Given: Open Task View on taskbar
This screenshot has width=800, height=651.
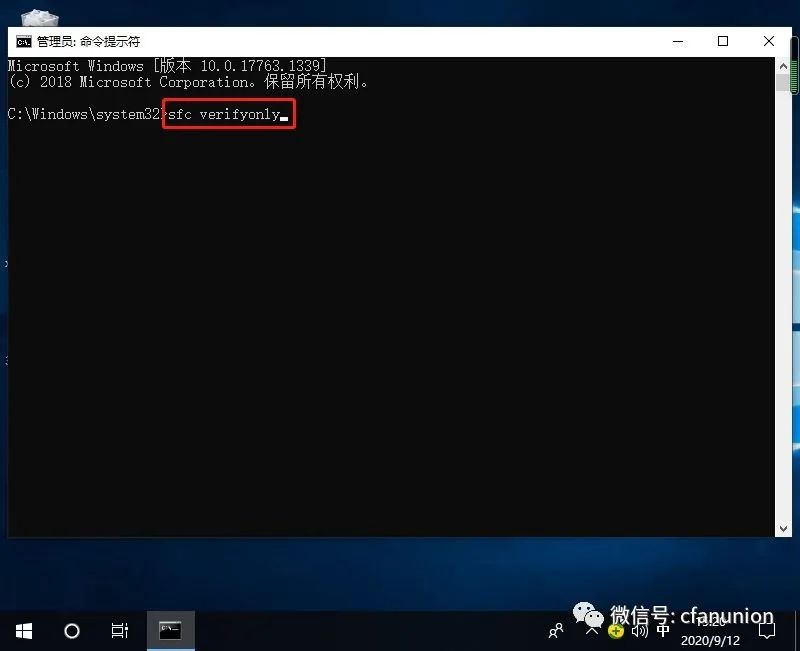Looking at the screenshot, I should (120, 631).
